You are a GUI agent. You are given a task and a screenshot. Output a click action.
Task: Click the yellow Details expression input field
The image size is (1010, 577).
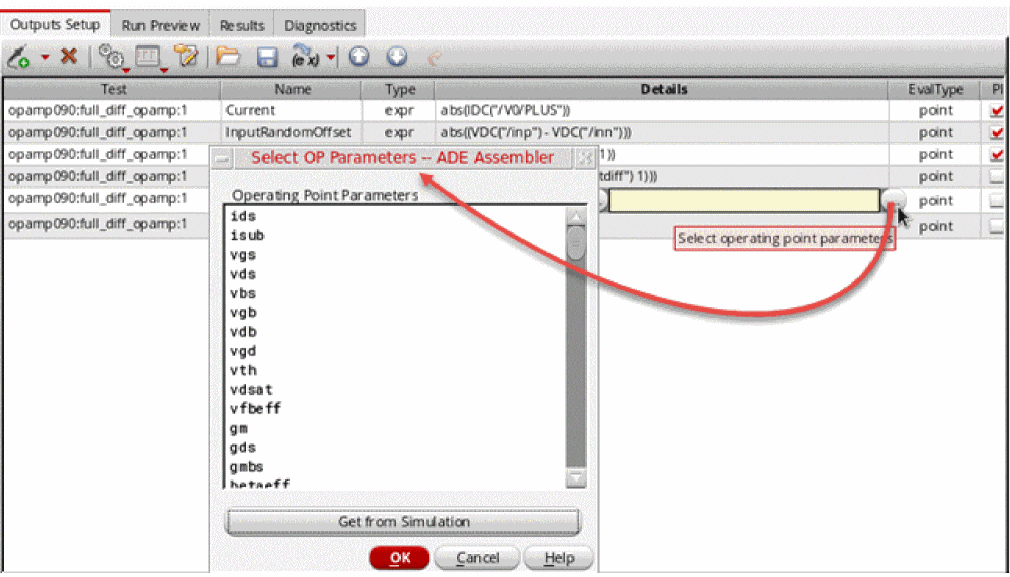[x=744, y=201]
